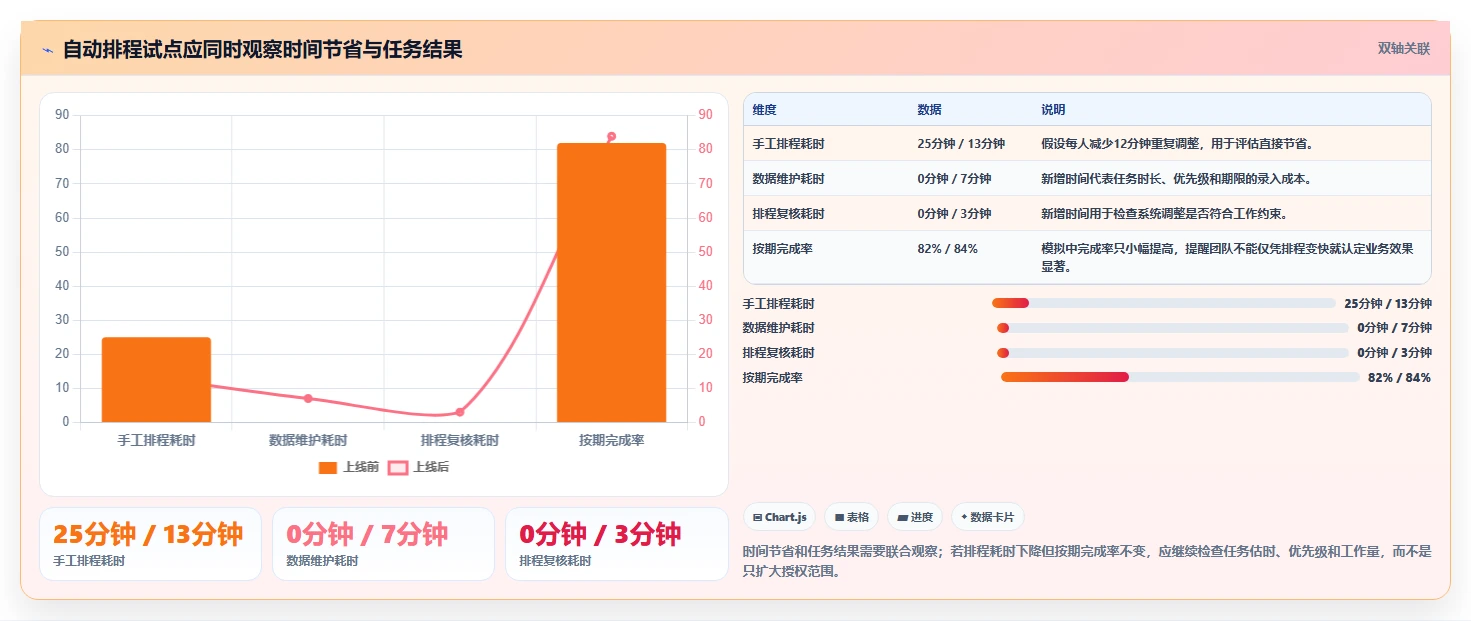Click the 数据卡片 chip
Viewport: 1471px width, 621px height.
click(x=987, y=517)
